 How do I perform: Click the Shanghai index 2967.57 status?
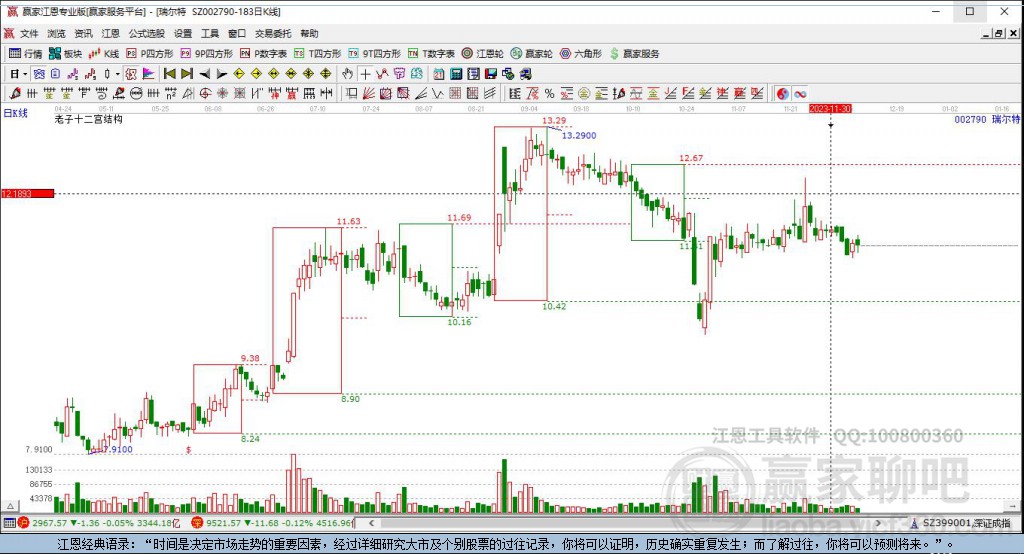(98, 523)
